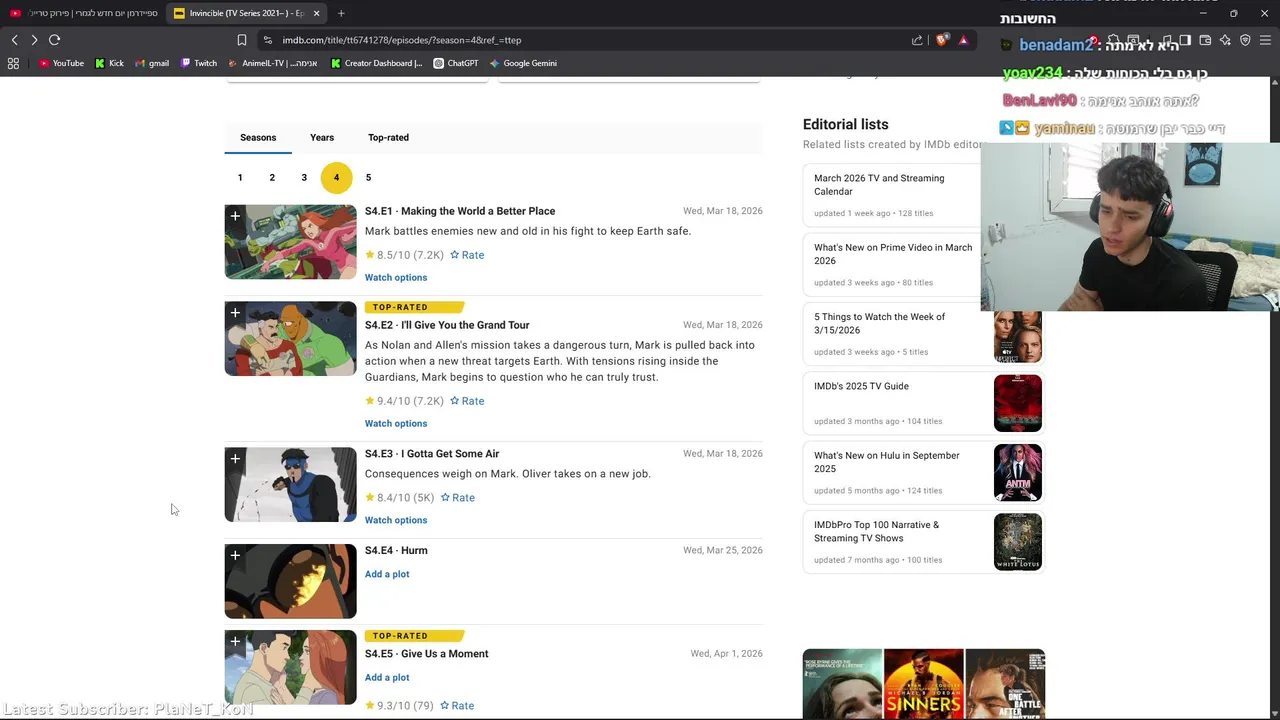Screen dimensions: 1280x720
Task: Open the Sinners poster image
Action: [924, 685]
